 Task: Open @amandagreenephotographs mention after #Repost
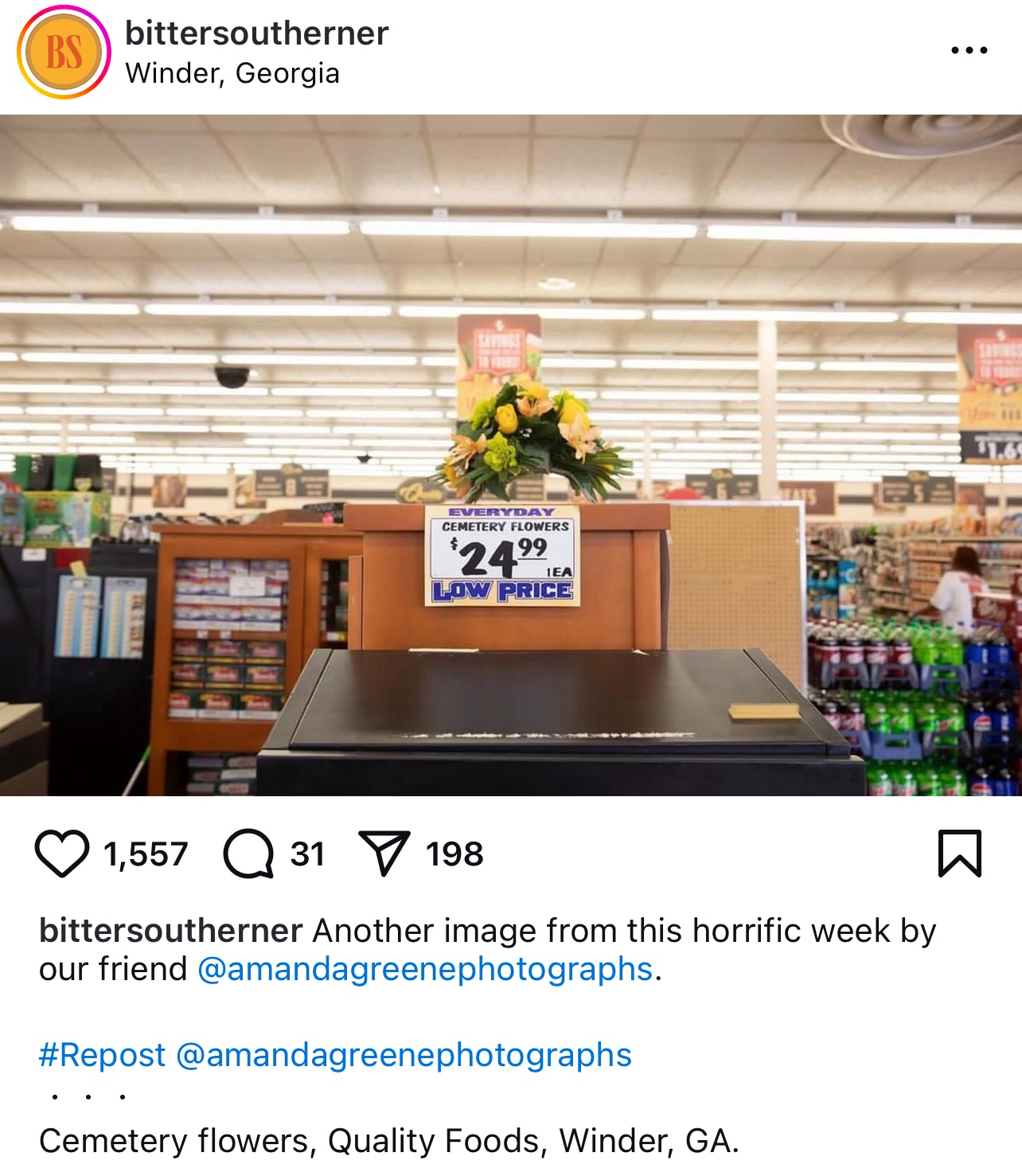pos(404,1055)
